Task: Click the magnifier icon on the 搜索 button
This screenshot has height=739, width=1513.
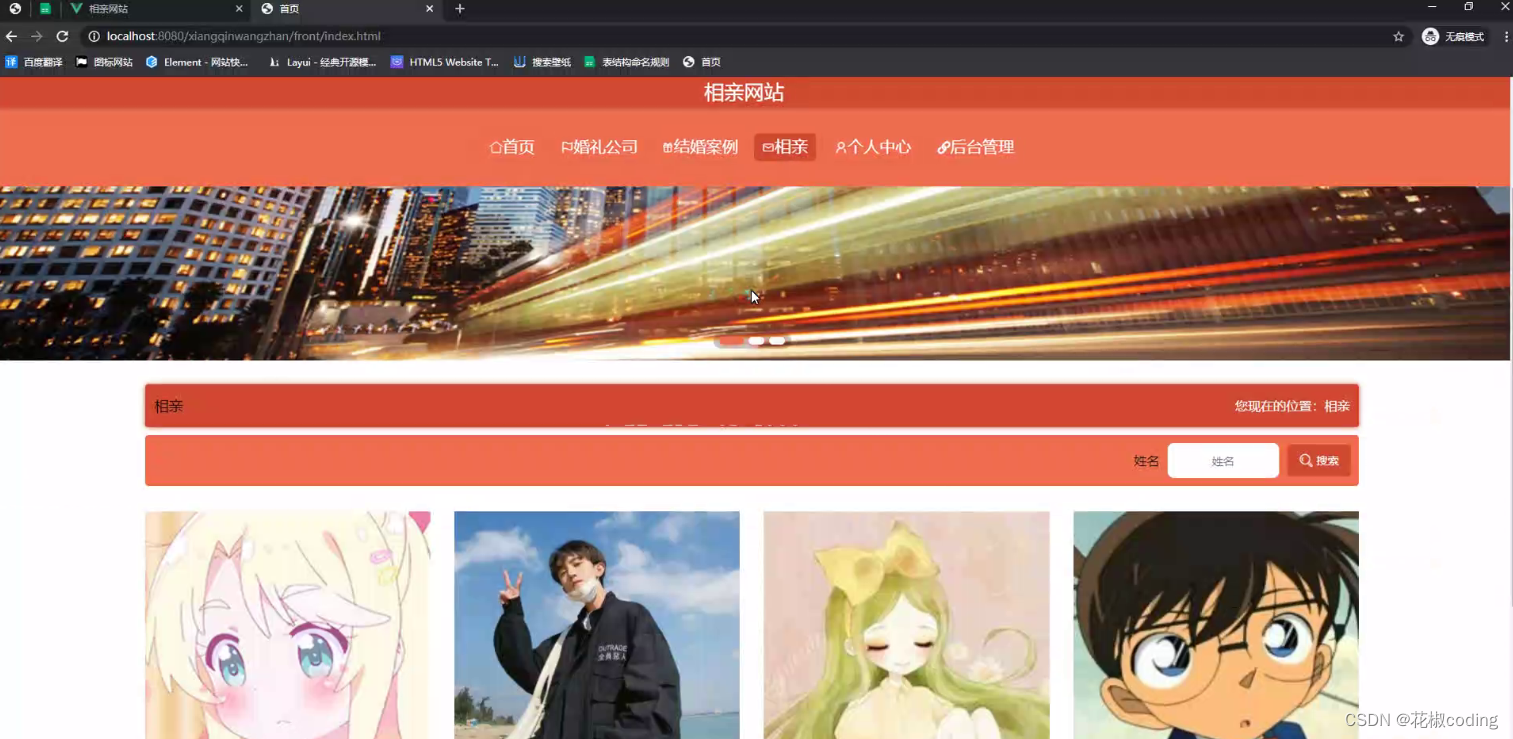Action: (1306, 460)
